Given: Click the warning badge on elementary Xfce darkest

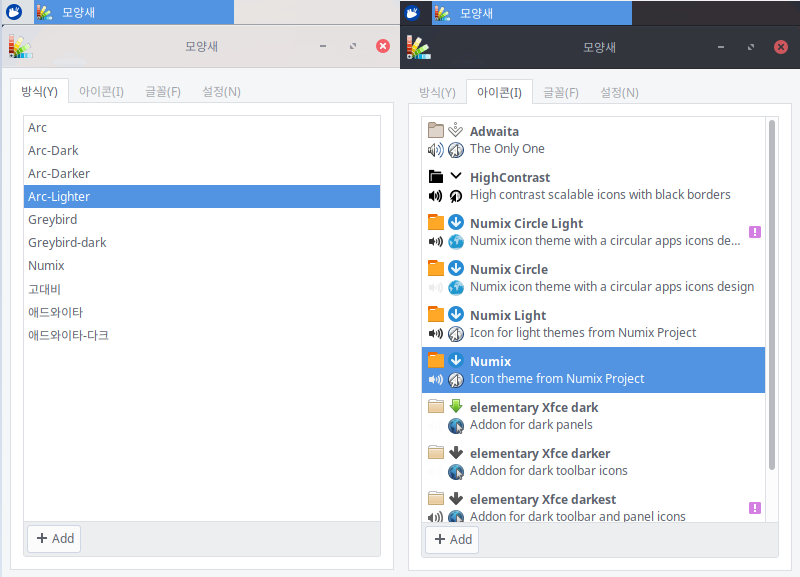Looking at the screenshot, I should (755, 508).
